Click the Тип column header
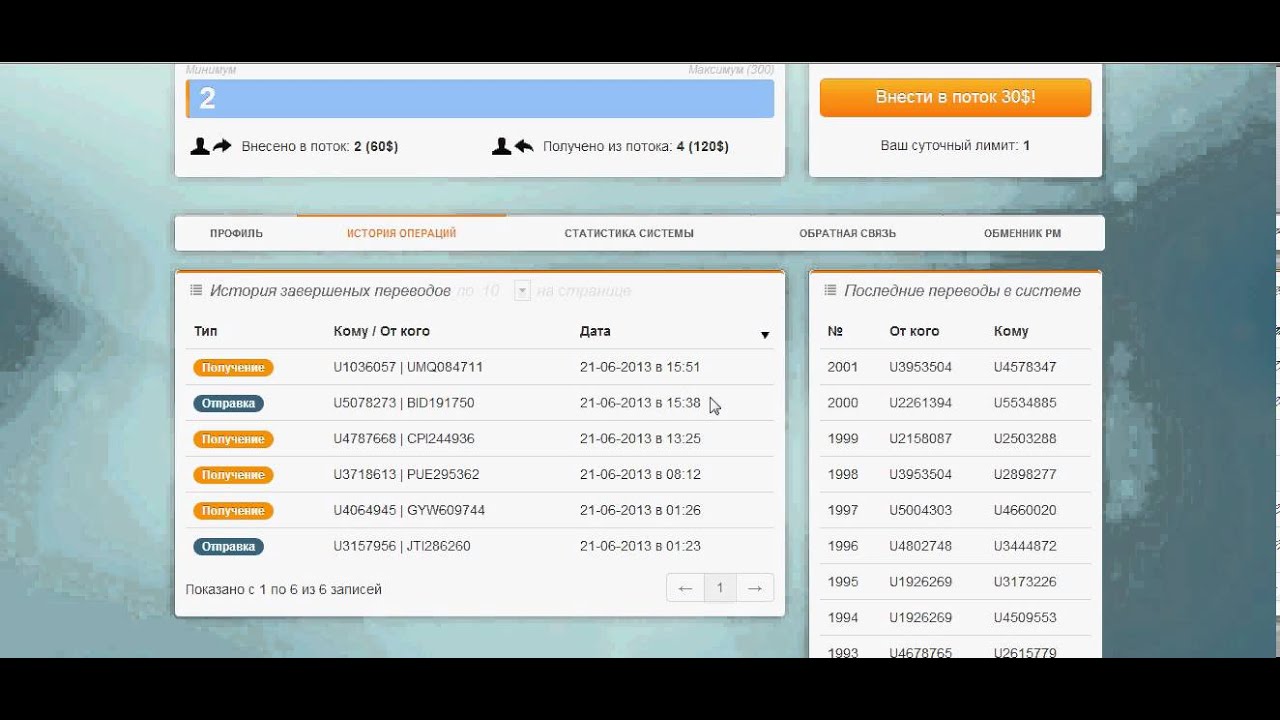The image size is (1280, 720). point(206,331)
